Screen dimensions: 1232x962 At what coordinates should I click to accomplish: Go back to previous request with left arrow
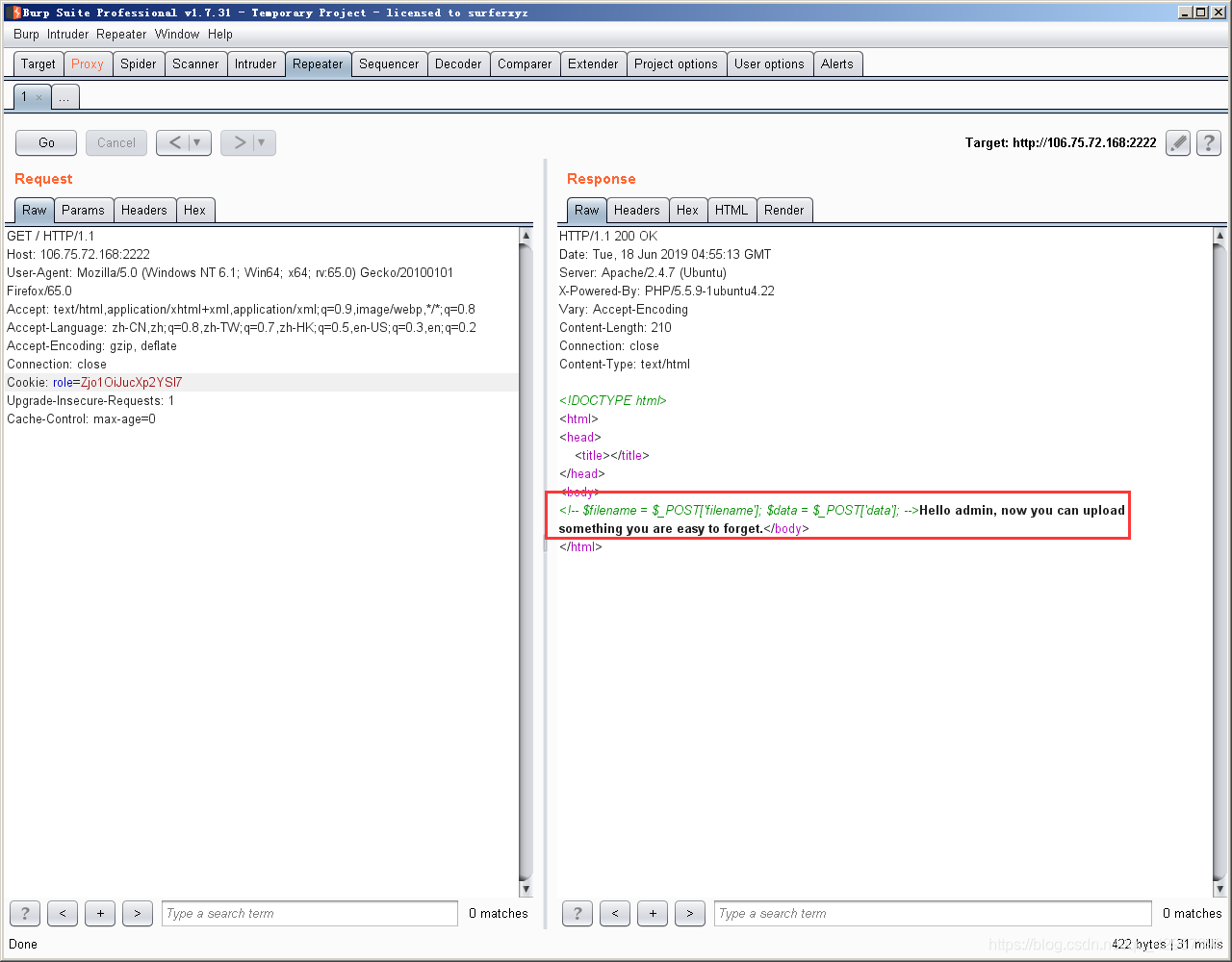tap(173, 142)
